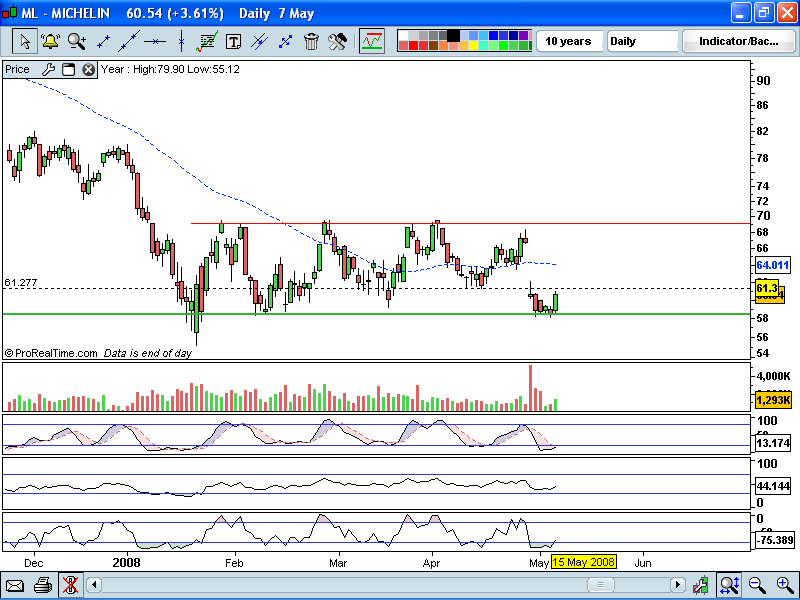Click the 13.174 stochastic value label
Viewport: 800px width, 600px height.
[x=773, y=443]
